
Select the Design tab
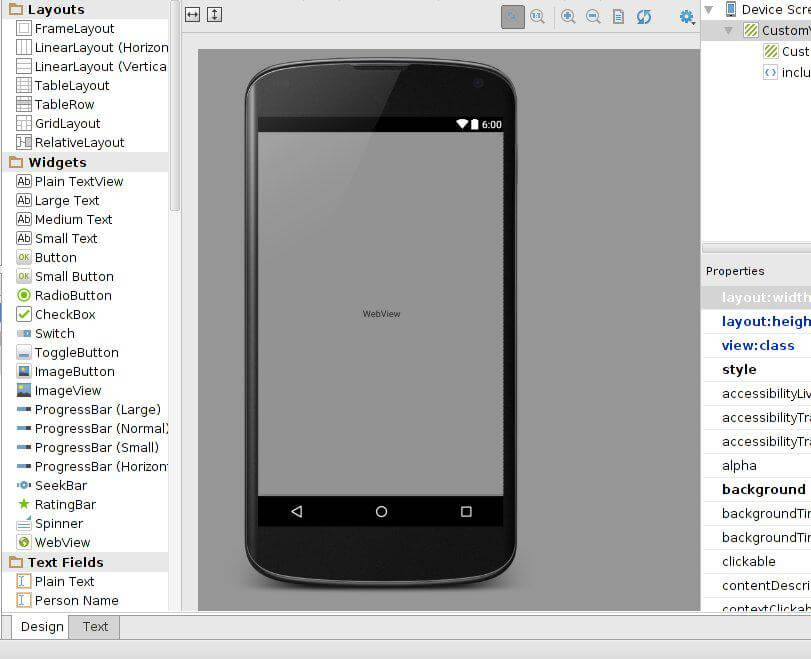click(42, 626)
